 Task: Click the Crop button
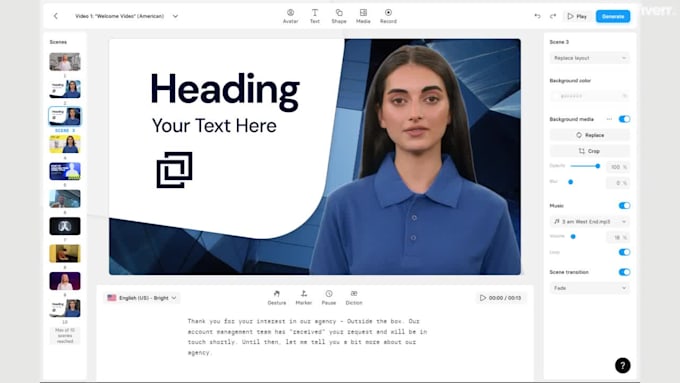point(590,151)
